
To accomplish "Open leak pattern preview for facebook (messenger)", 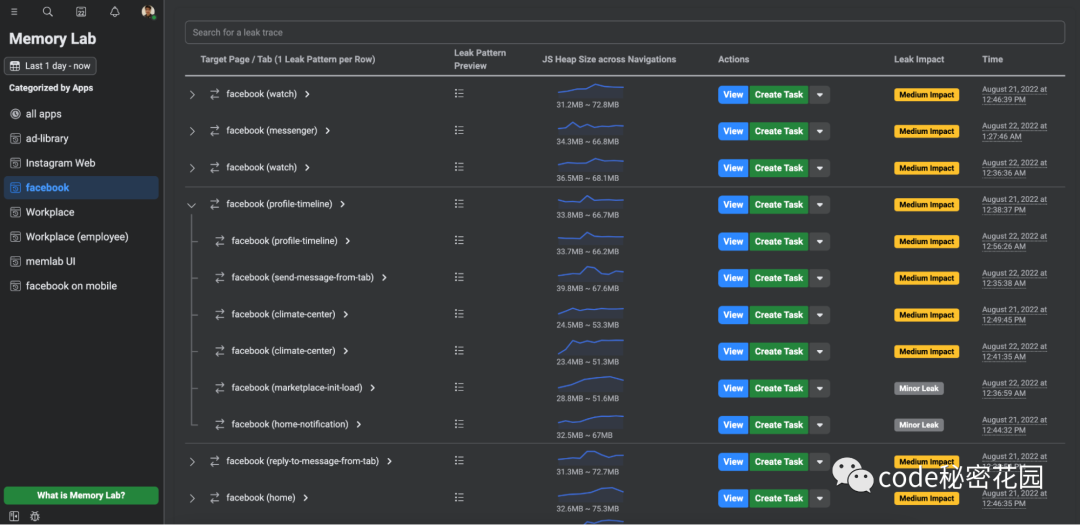I will [x=459, y=130].
